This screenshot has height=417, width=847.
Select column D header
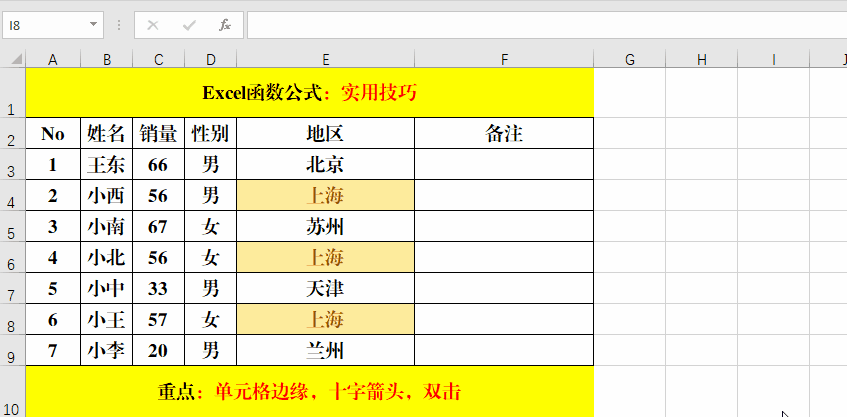tap(211, 59)
